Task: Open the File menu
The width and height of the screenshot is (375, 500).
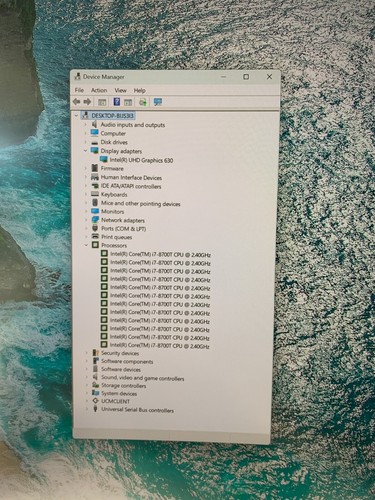Action: coord(79,90)
